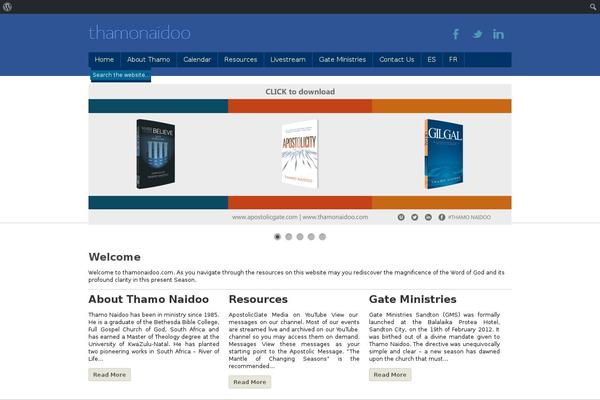Select the Apostolicity book cover
This screenshot has height=400, width=600.
300,154
